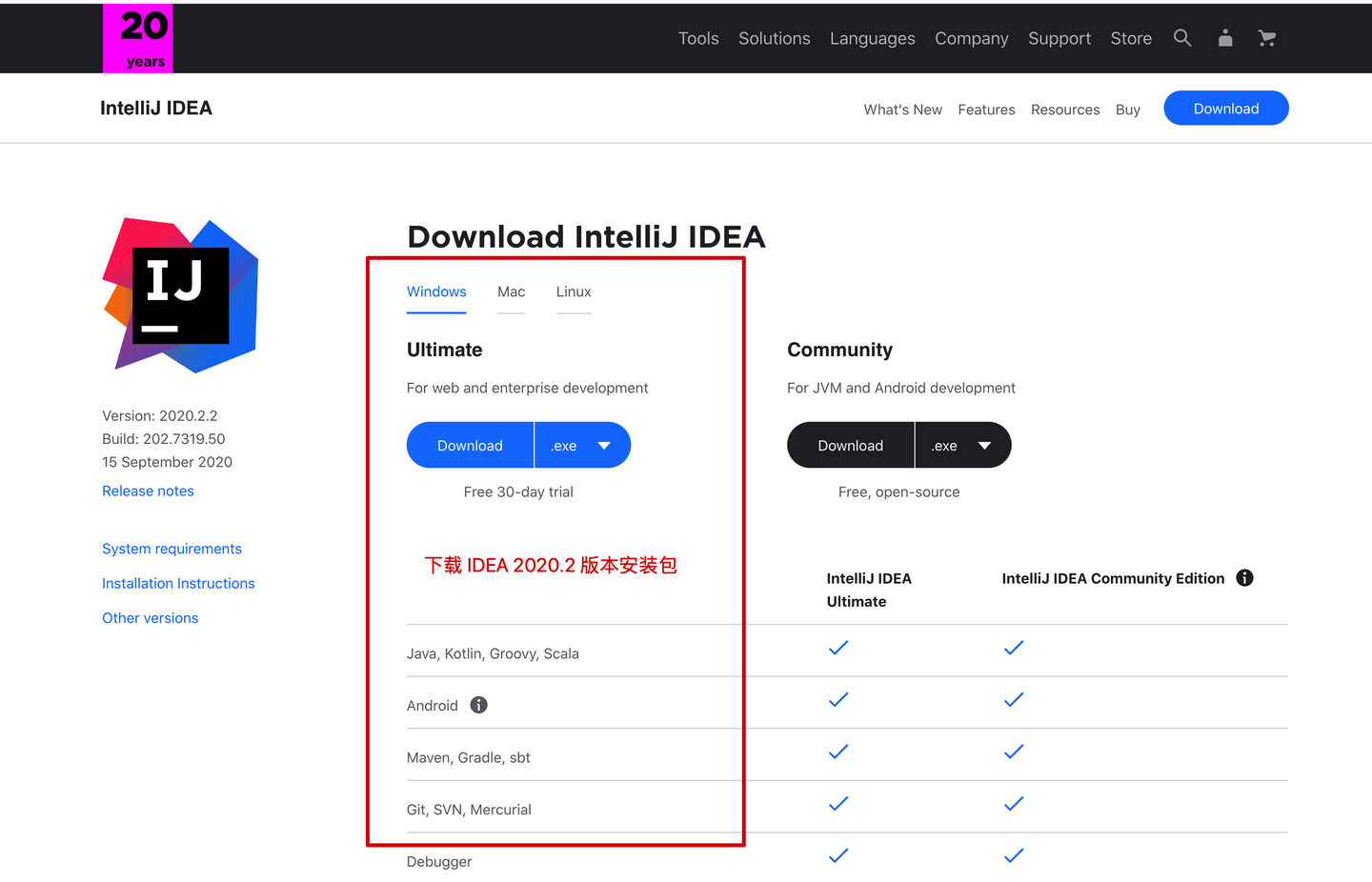Download the Community edition
The width and height of the screenshot is (1372, 882).
coord(851,445)
